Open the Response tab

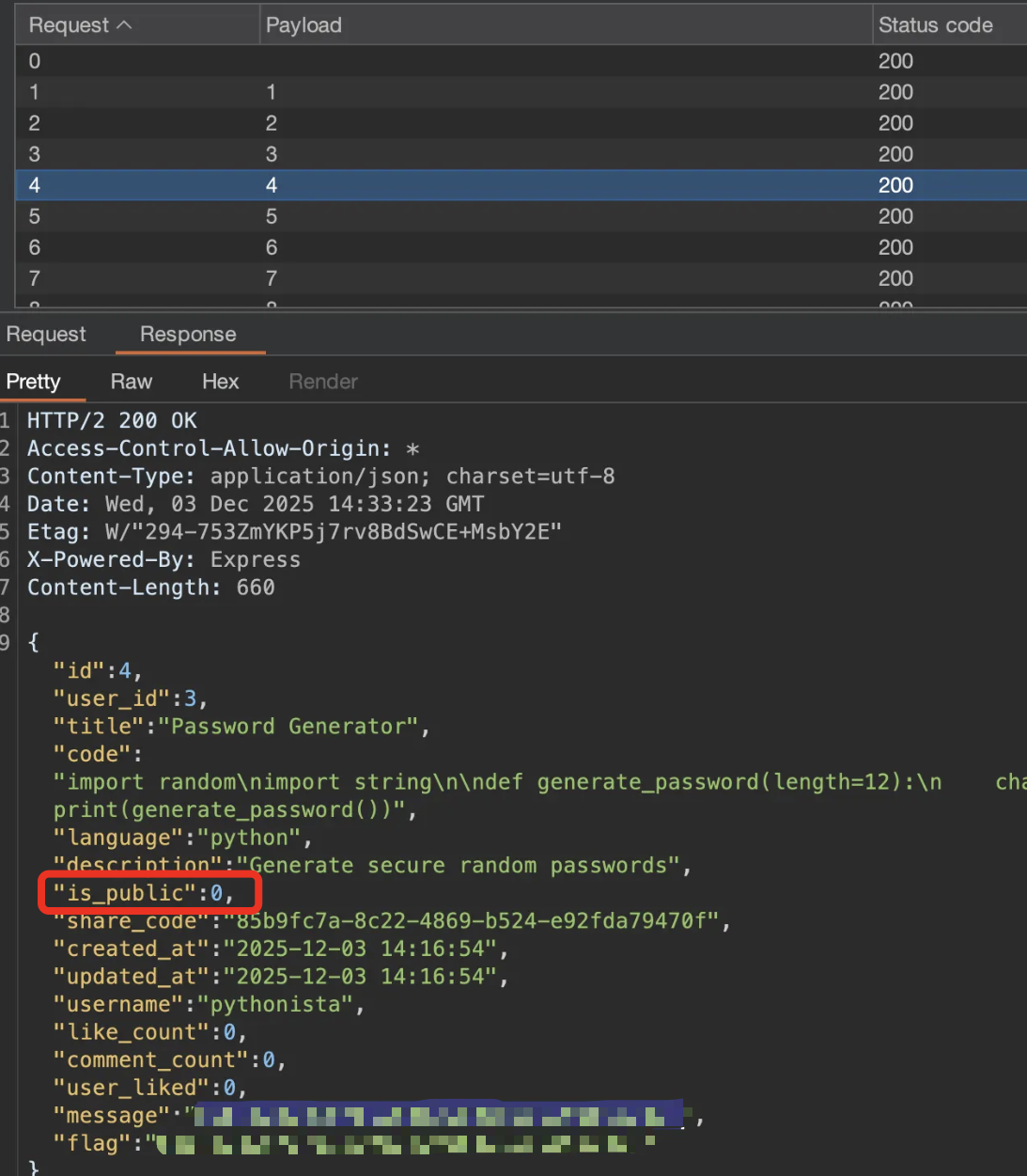pos(188,335)
